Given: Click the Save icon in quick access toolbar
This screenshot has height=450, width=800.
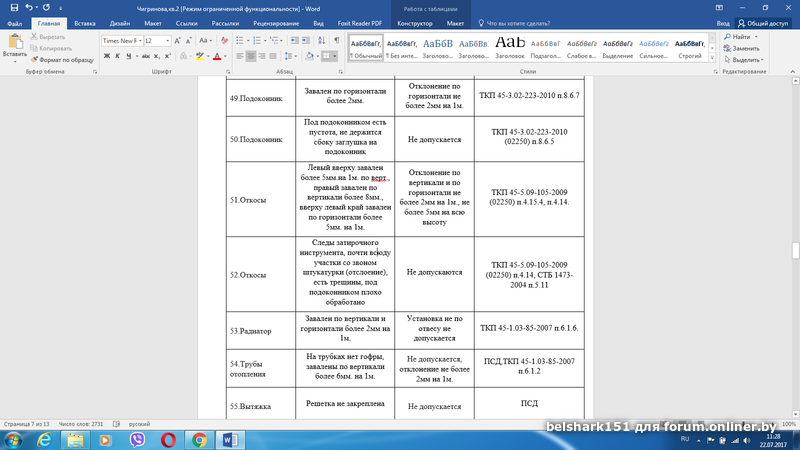Looking at the screenshot, I should pyautogui.click(x=14, y=8).
